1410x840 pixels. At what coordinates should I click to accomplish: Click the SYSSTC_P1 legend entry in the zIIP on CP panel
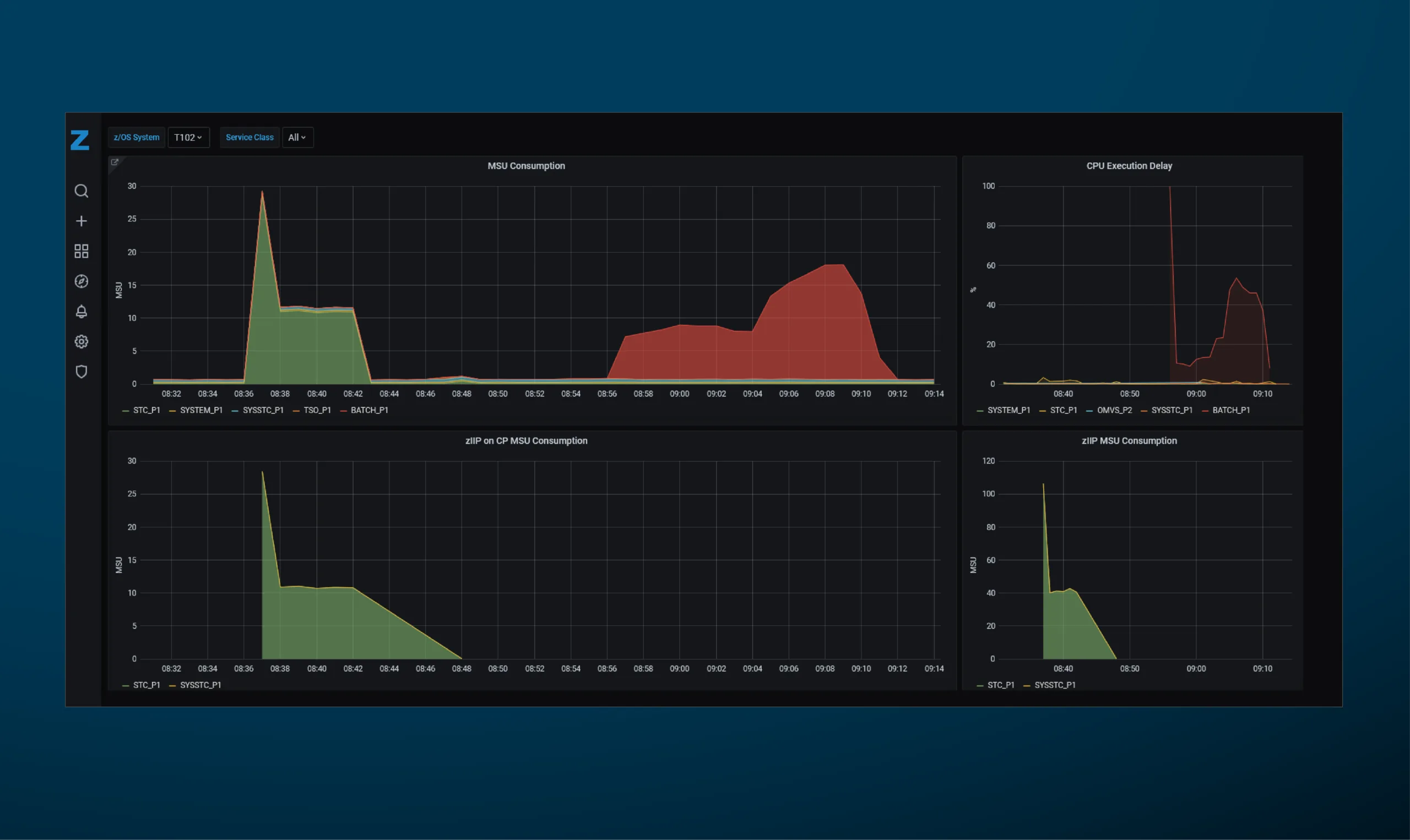point(200,685)
